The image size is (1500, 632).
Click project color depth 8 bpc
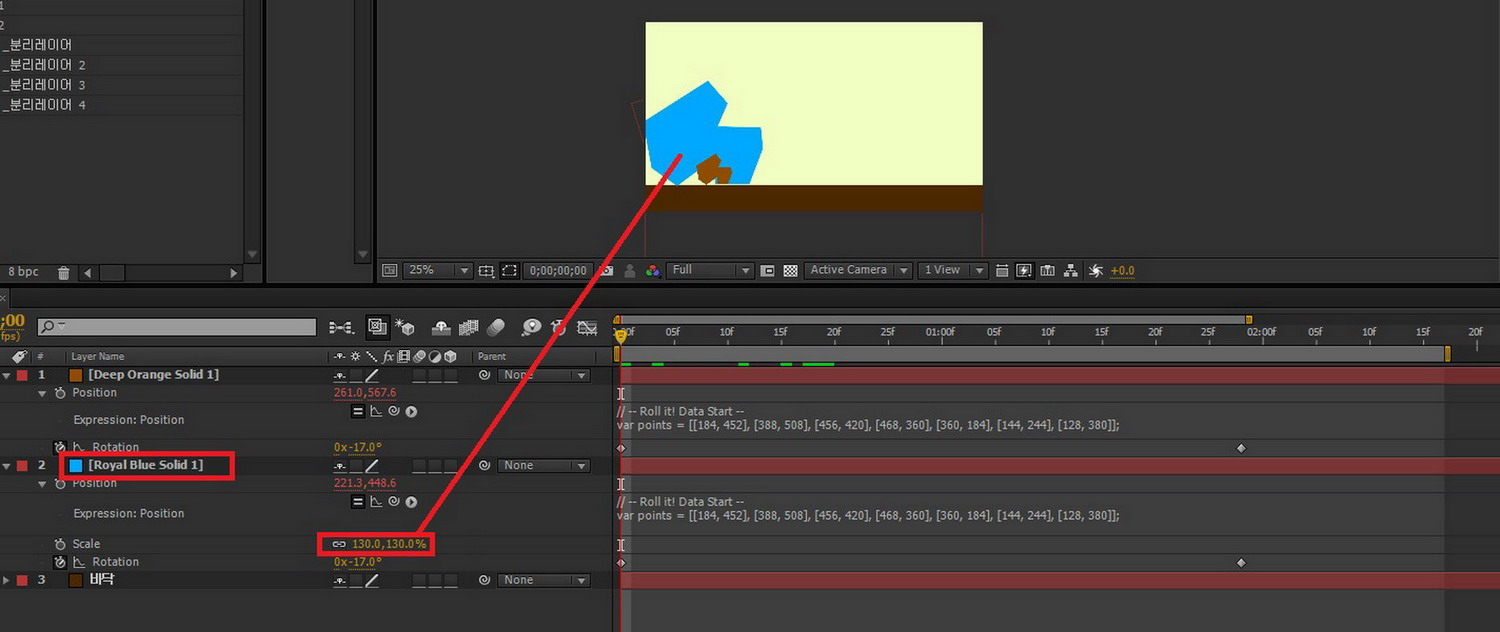[x=23, y=272]
